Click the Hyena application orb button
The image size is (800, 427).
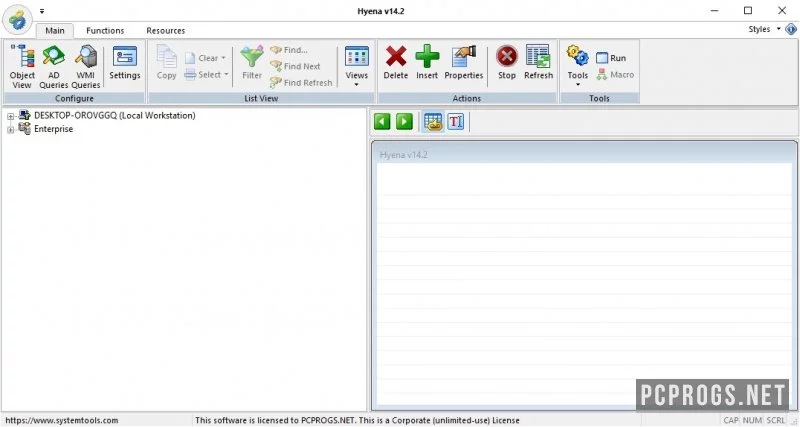(18, 19)
